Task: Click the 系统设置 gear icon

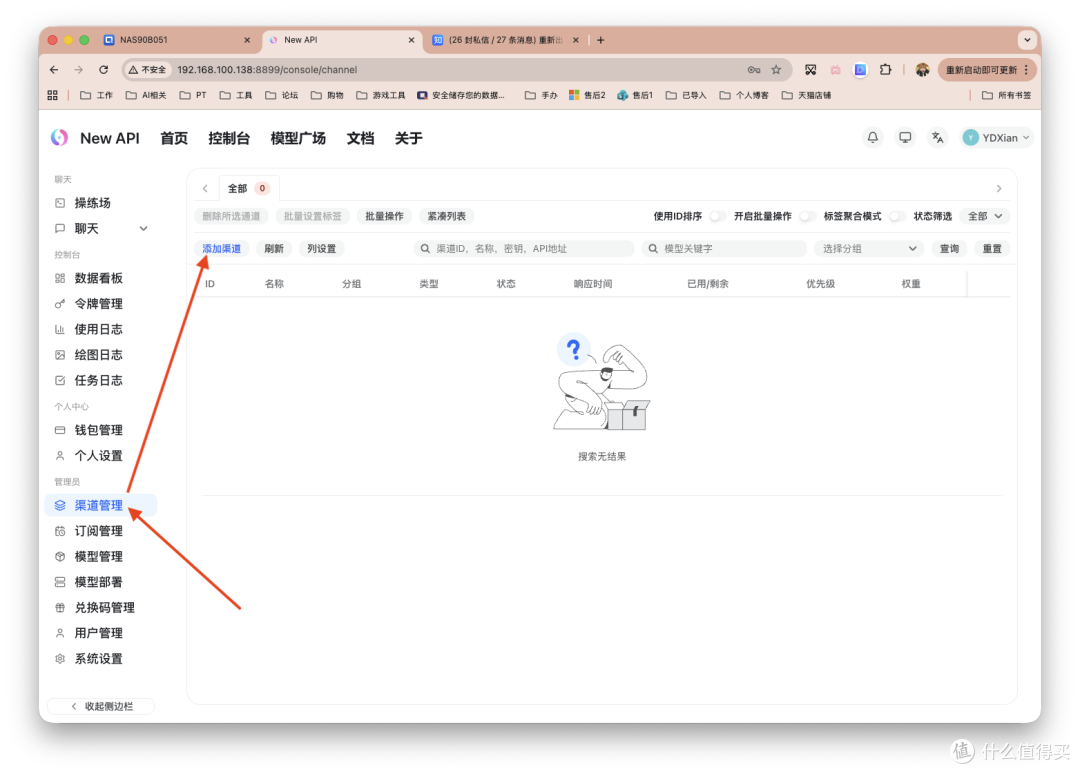Action: [x=60, y=658]
